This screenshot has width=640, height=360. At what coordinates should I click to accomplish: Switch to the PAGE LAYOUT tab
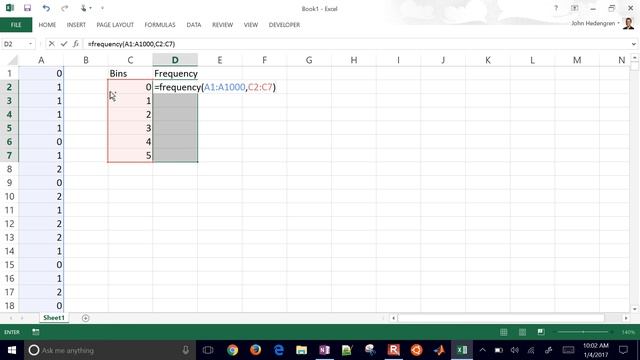click(x=115, y=25)
